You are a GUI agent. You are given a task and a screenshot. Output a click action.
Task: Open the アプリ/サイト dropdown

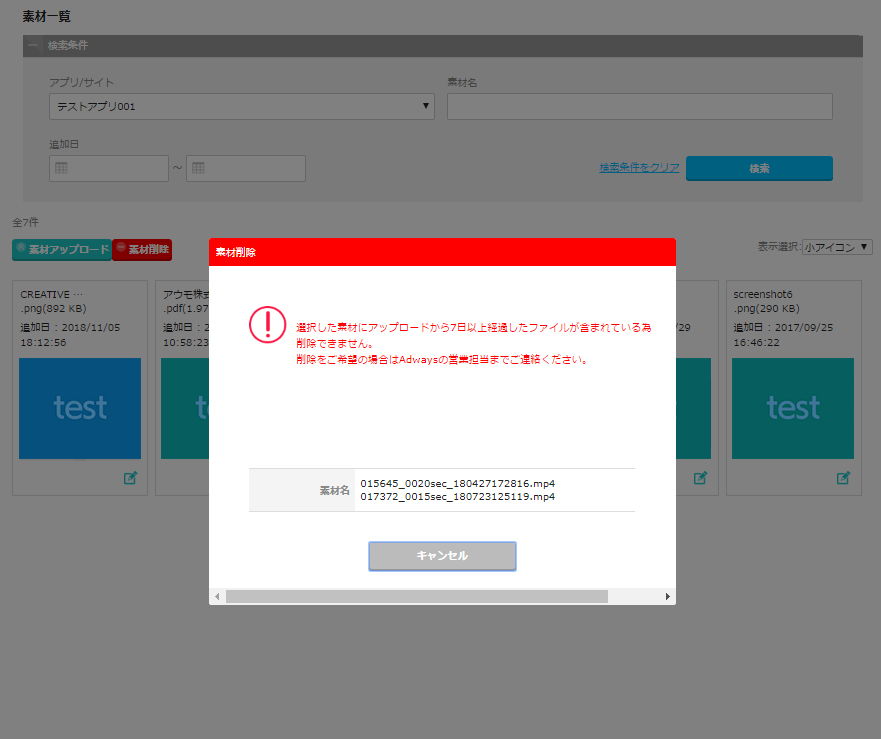(241, 106)
